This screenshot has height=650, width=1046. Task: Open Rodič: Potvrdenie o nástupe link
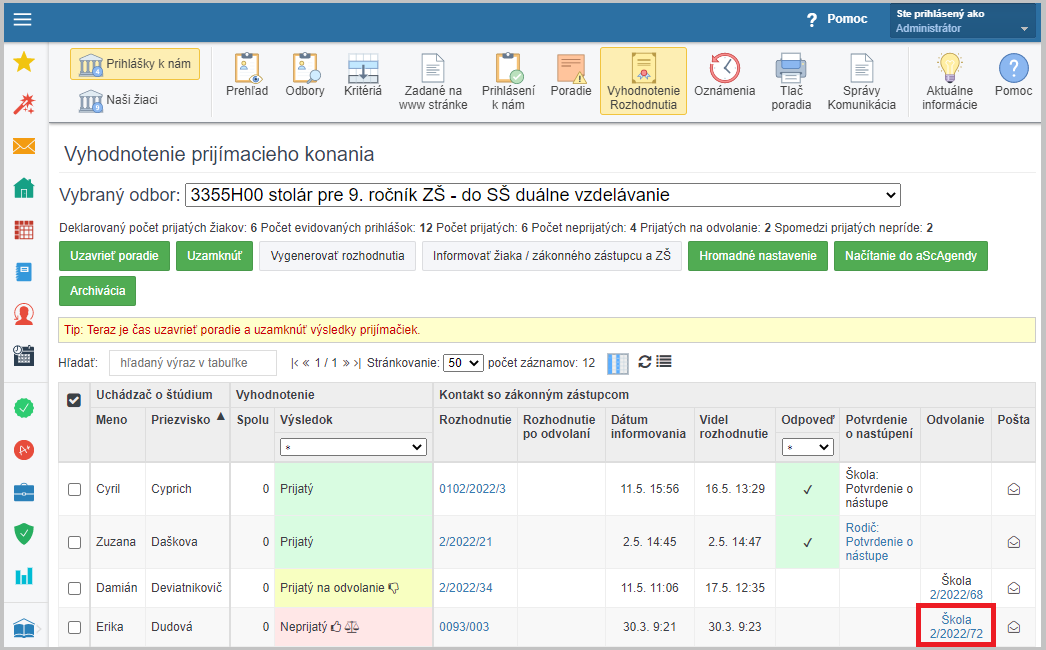point(879,542)
